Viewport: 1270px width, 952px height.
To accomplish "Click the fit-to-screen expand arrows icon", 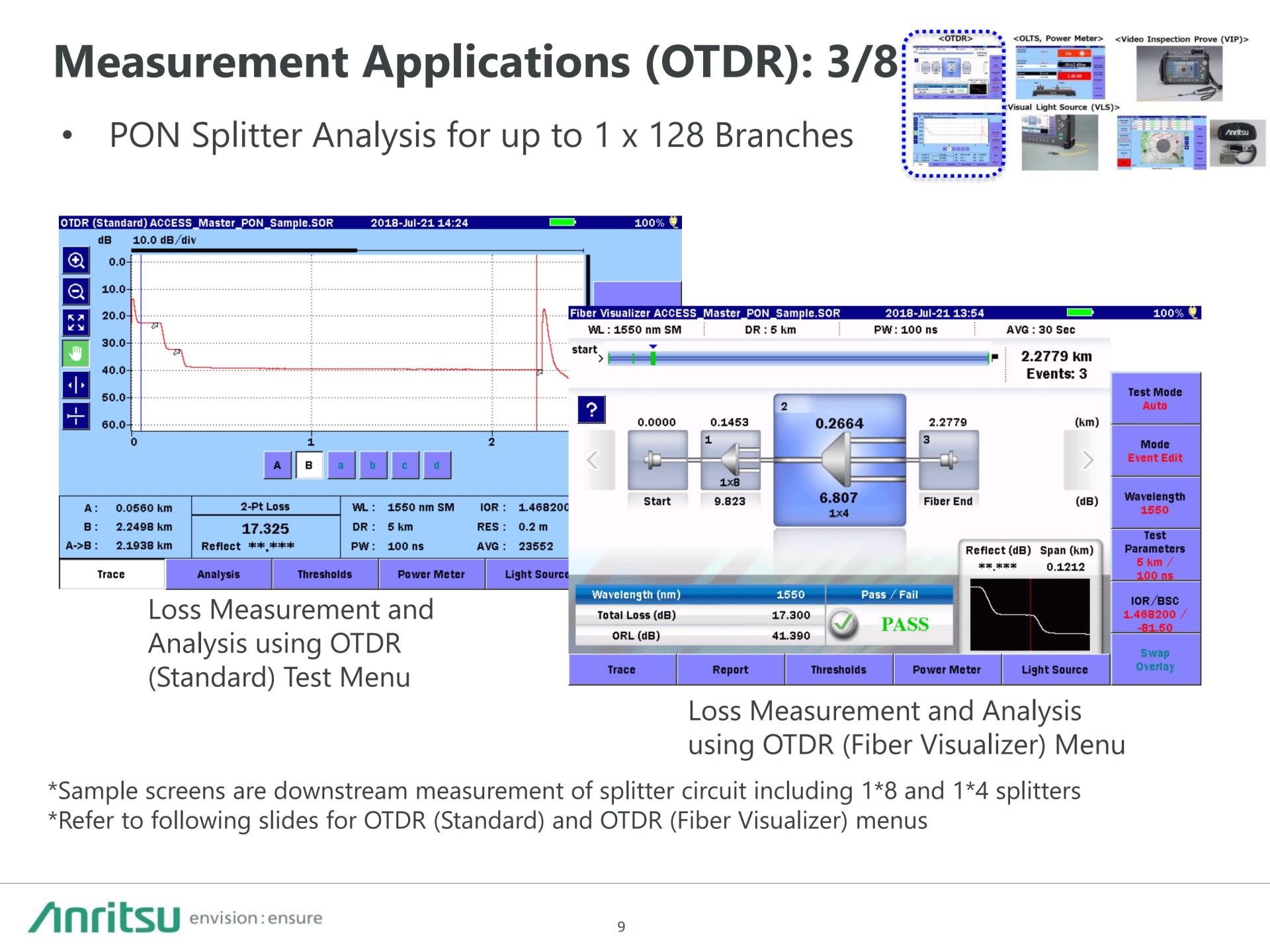I will point(76,323).
